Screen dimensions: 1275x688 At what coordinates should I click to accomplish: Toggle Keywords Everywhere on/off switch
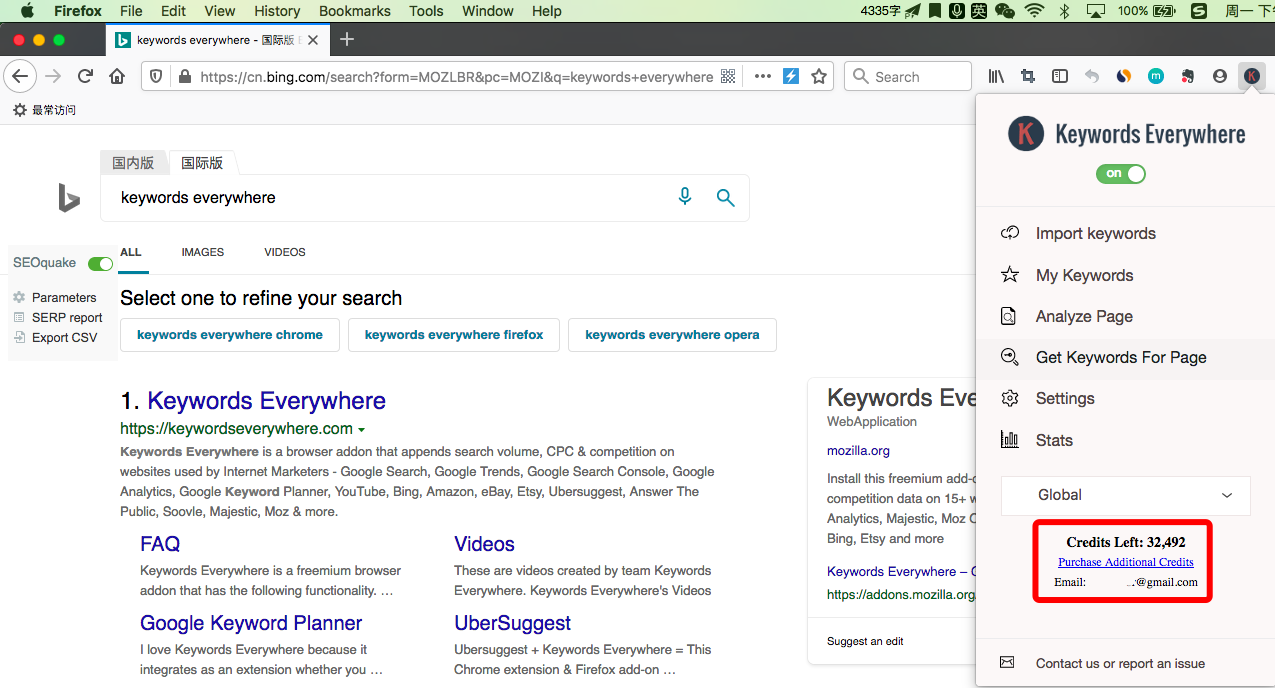[x=1120, y=174]
